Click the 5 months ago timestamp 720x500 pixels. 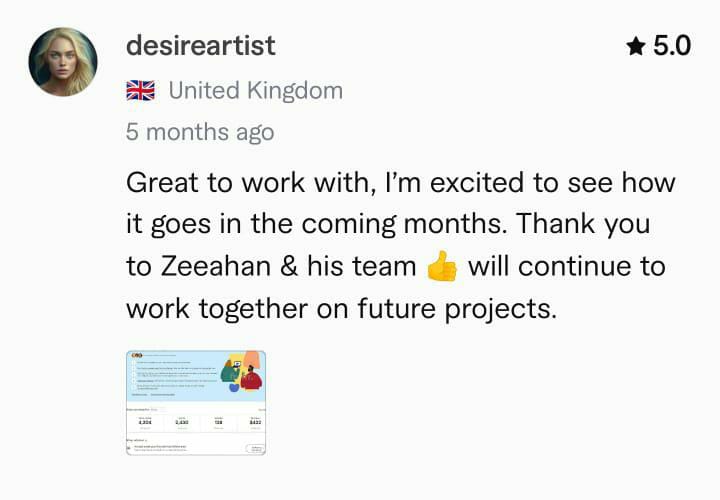click(200, 132)
